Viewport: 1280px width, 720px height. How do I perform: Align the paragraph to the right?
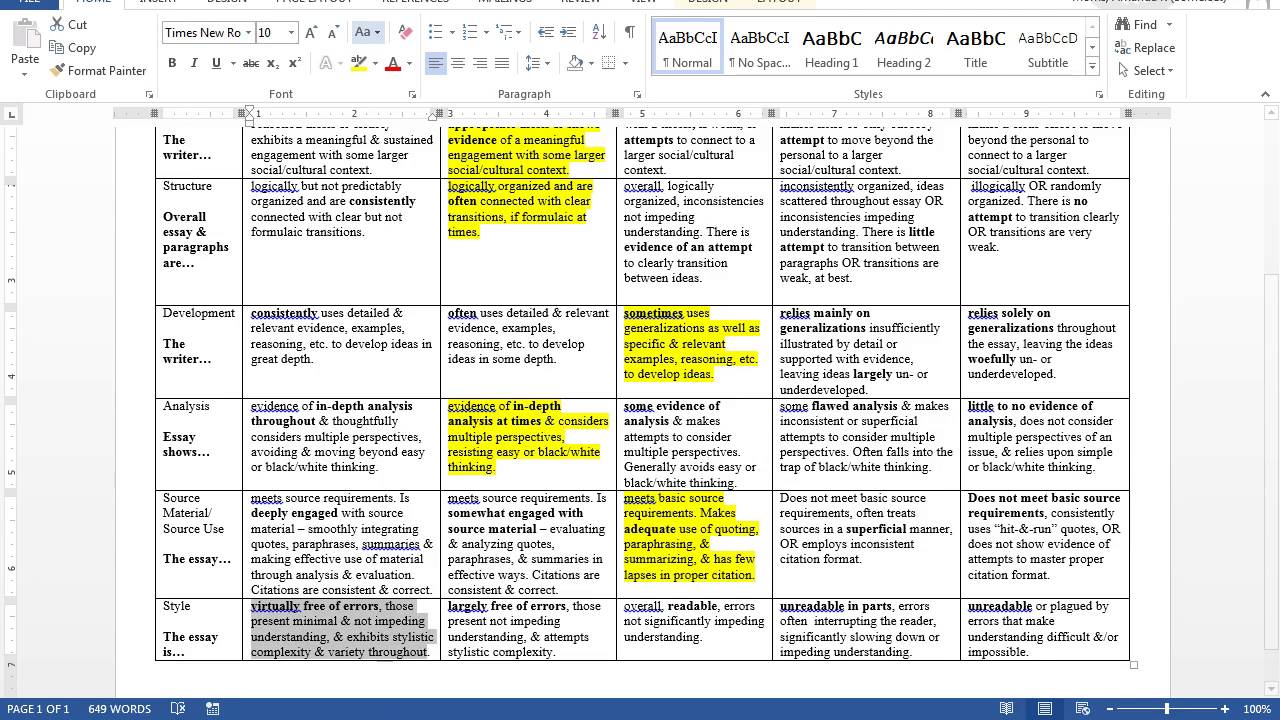[x=480, y=63]
